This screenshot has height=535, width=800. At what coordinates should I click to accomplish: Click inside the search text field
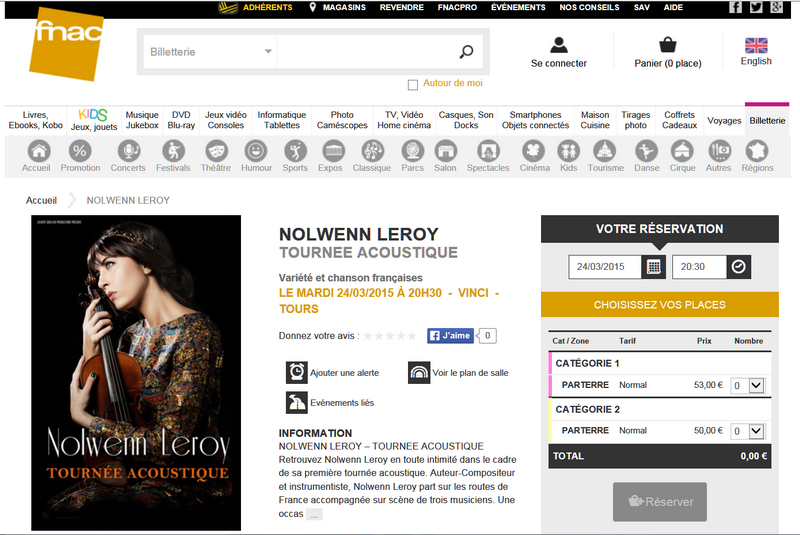point(367,52)
